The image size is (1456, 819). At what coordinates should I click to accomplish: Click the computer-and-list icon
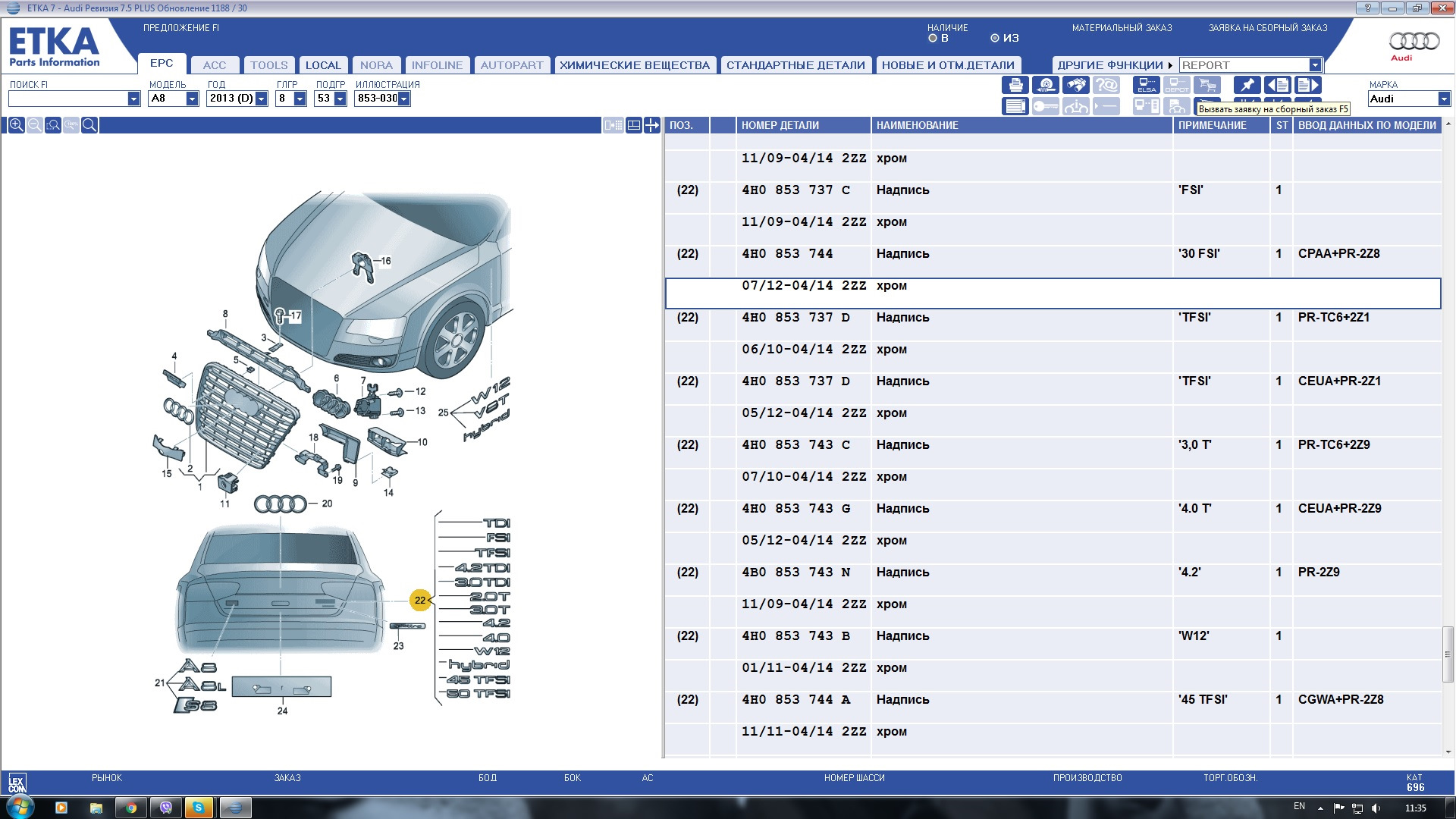(1147, 106)
